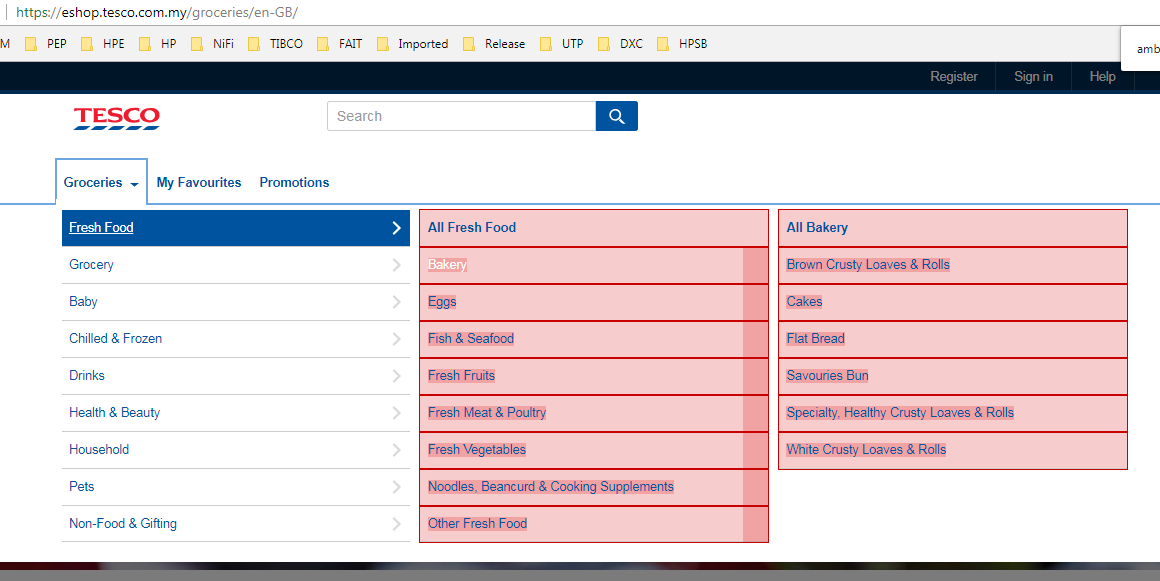Viewport: 1160px width, 581px height.
Task: Open the NiFi bookmark folder
Action: pos(213,44)
